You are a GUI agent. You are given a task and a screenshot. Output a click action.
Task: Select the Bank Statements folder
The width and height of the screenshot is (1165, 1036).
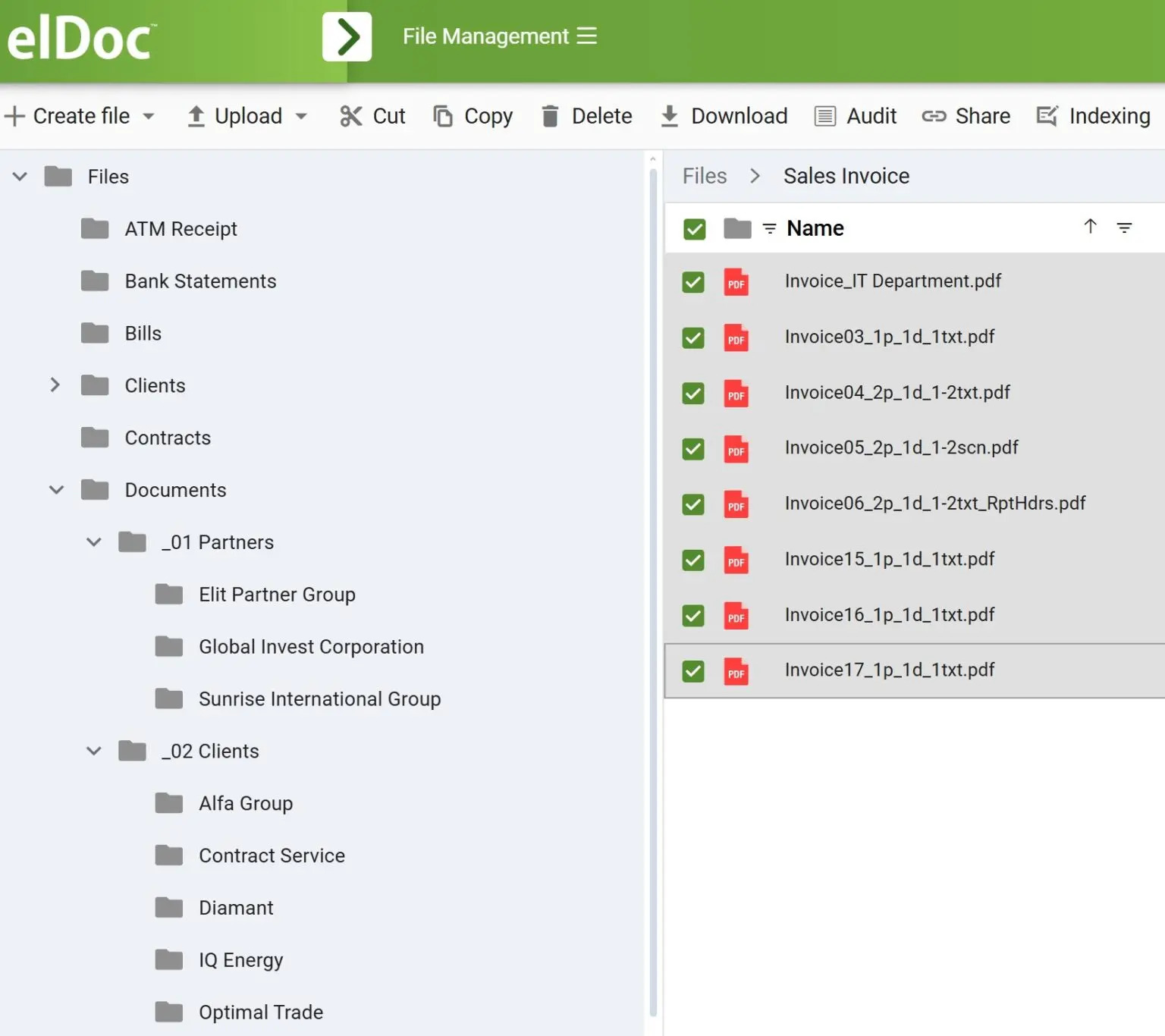(200, 281)
